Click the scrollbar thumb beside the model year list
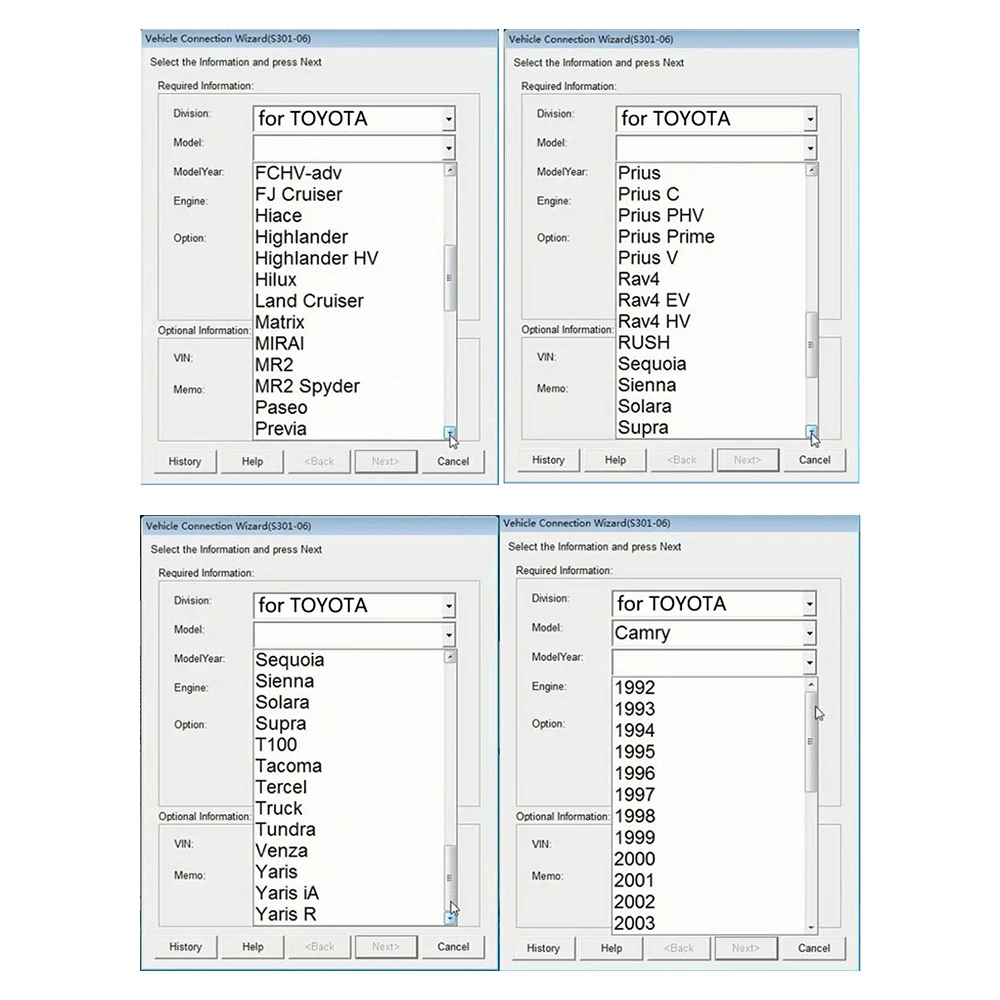 pyautogui.click(x=811, y=741)
